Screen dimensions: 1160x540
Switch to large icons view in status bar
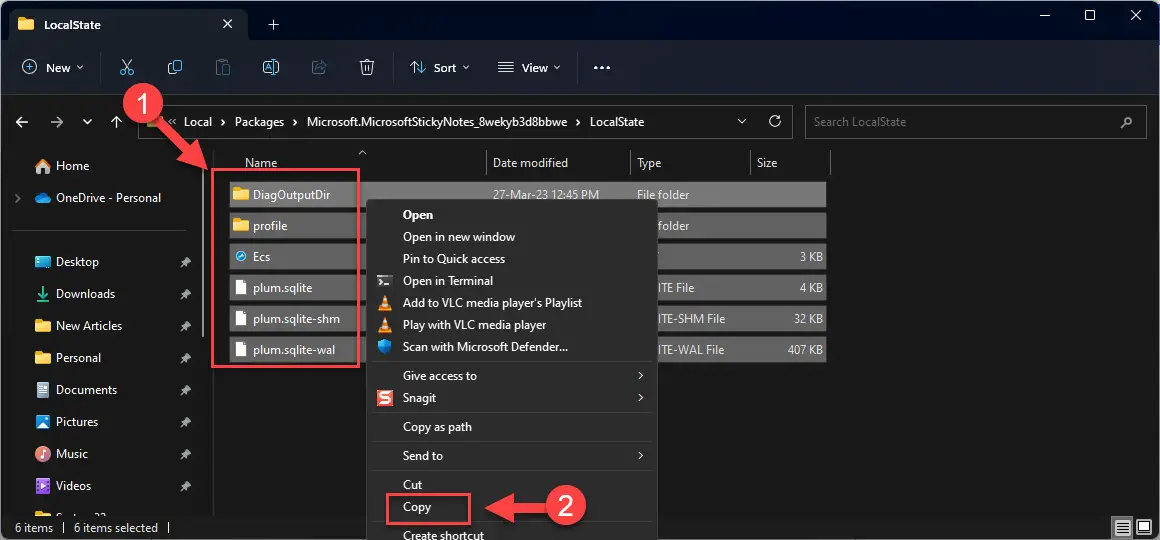point(1143,527)
